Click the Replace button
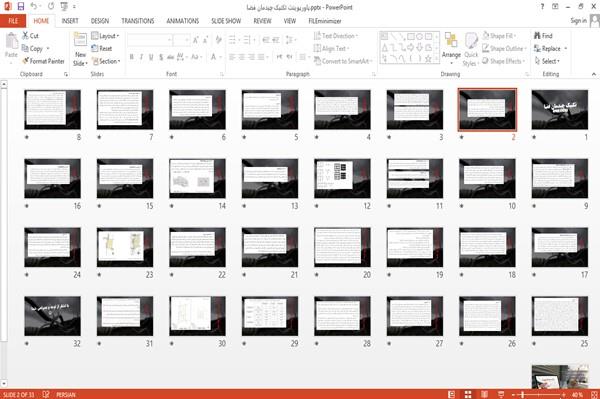This screenshot has height=399, width=600. 551,49
